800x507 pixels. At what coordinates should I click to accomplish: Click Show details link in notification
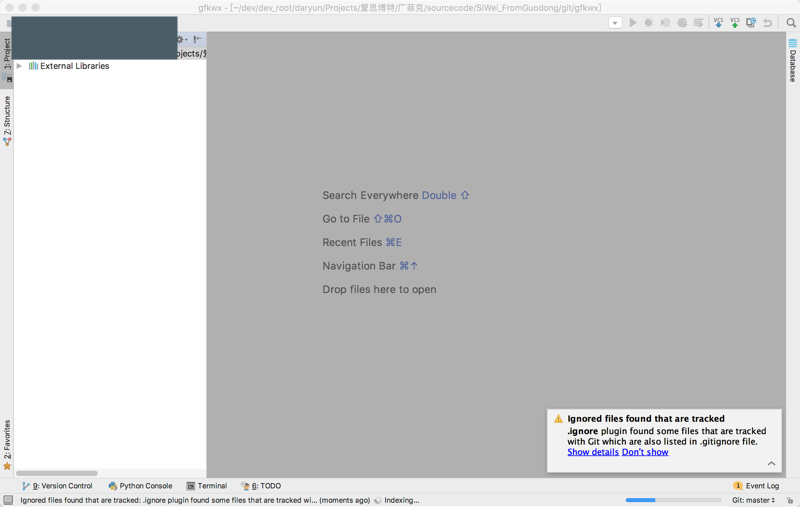click(x=593, y=452)
